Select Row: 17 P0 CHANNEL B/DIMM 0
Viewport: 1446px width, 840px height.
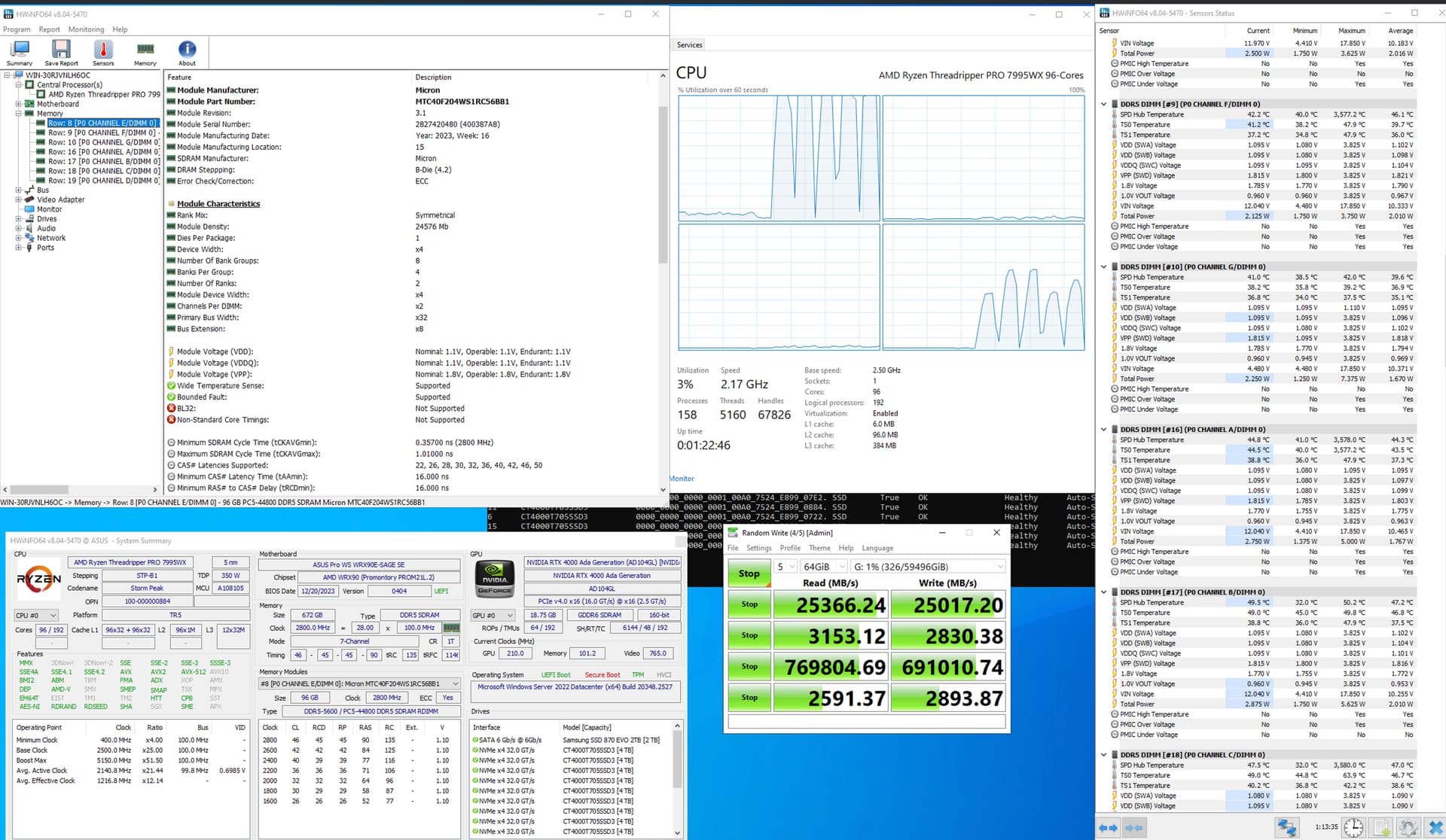[104, 161]
